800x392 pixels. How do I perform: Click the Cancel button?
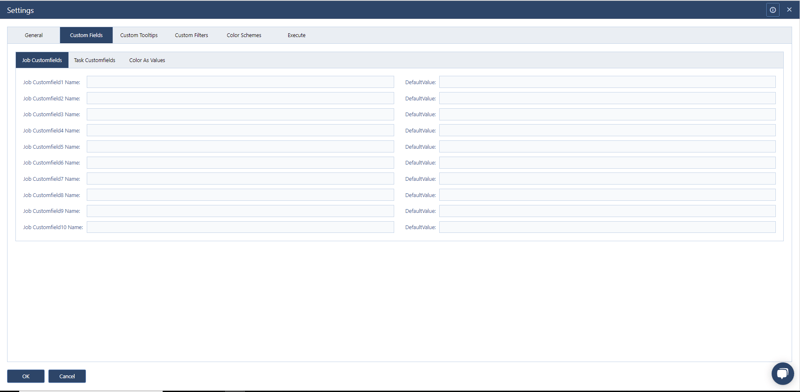coord(67,376)
